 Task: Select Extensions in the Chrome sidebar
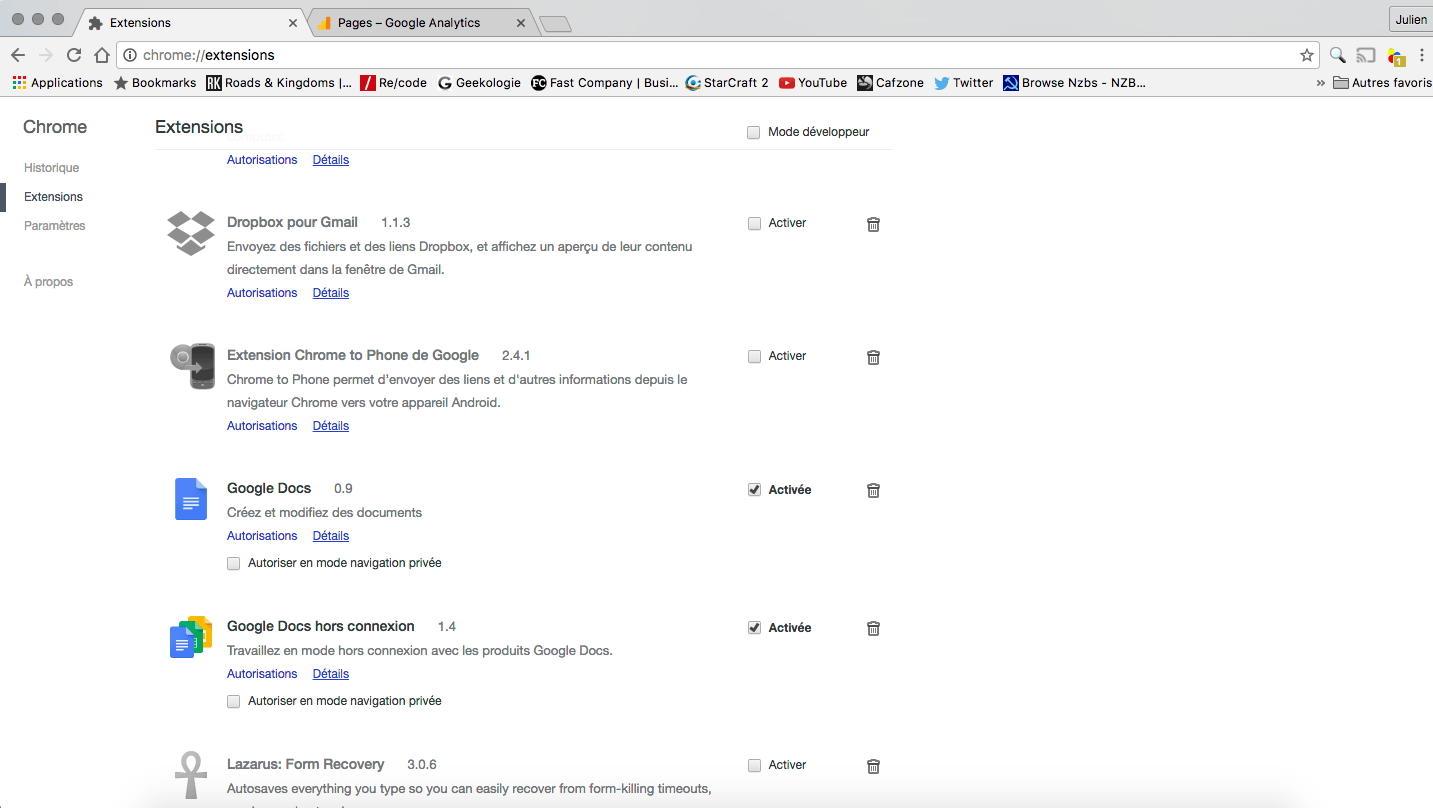coord(53,197)
